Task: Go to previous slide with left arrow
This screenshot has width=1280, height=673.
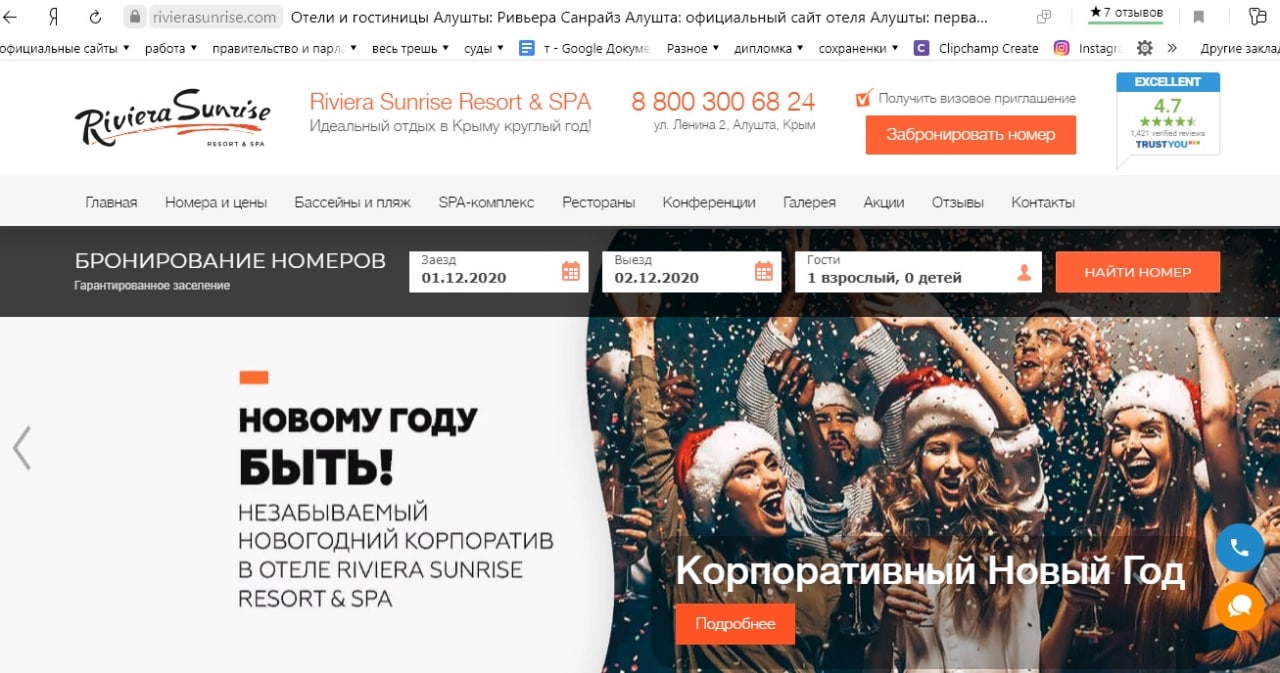Action: pyautogui.click(x=21, y=448)
